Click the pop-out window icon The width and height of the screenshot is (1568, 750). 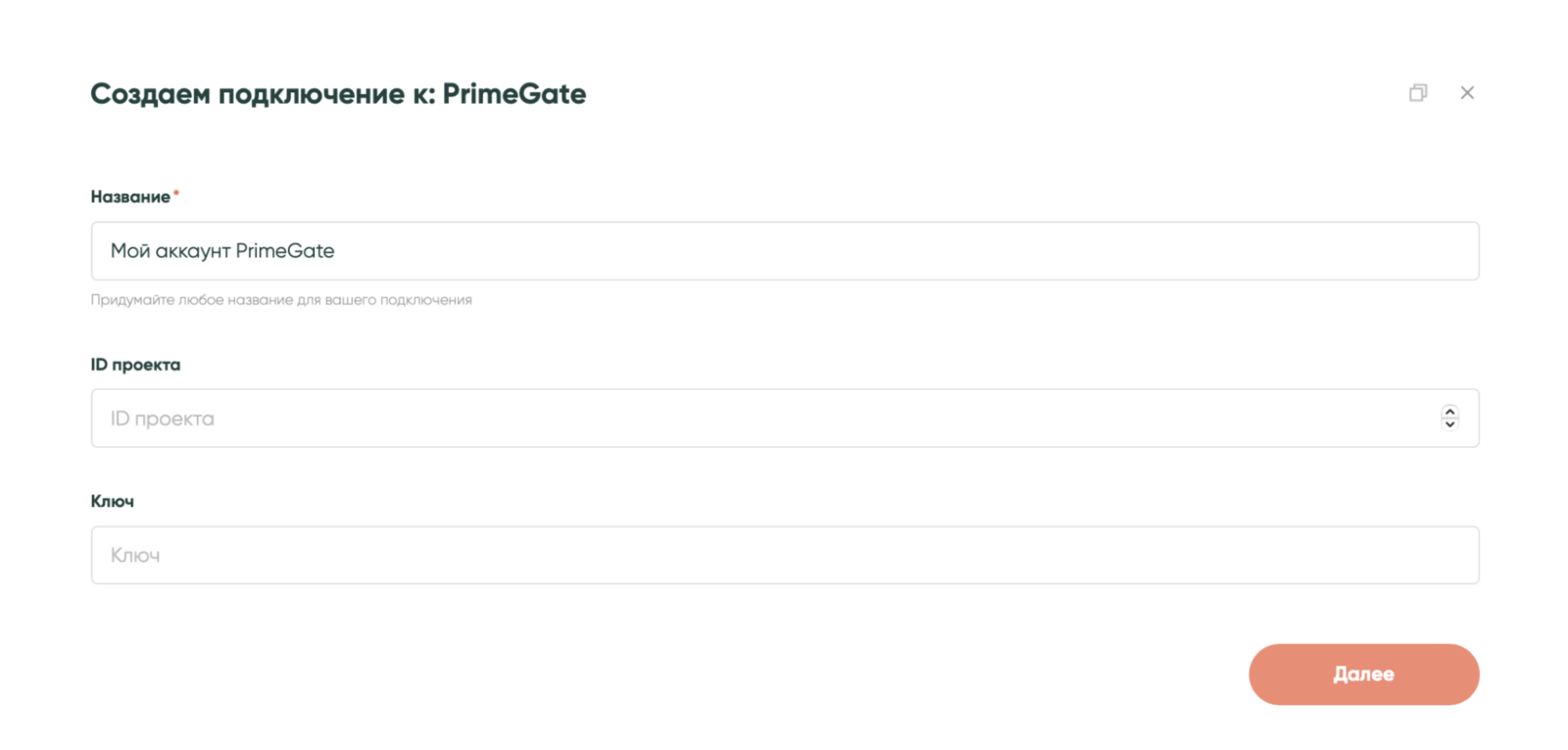tap(1418, 93)
